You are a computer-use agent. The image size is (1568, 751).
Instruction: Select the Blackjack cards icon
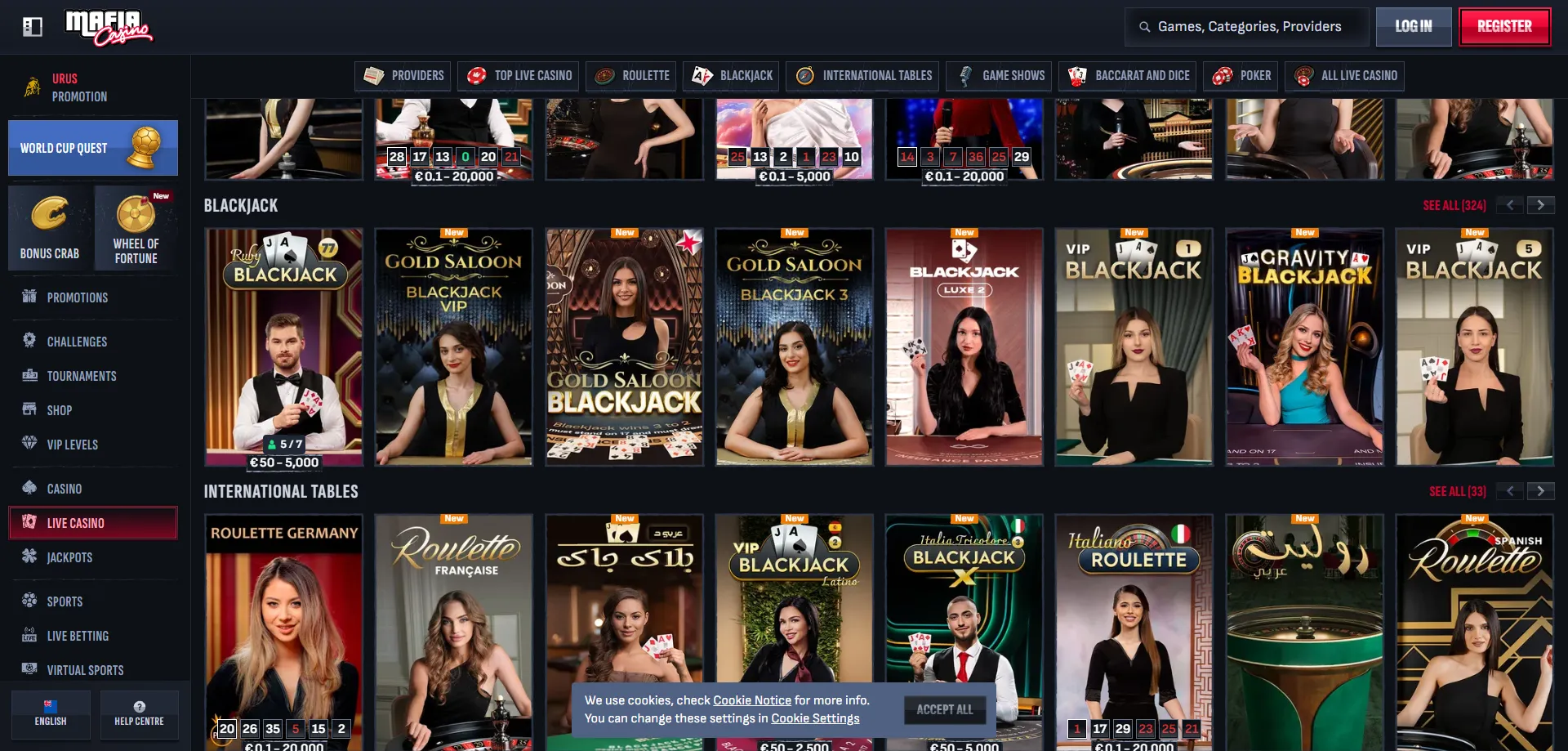point(702,76)
